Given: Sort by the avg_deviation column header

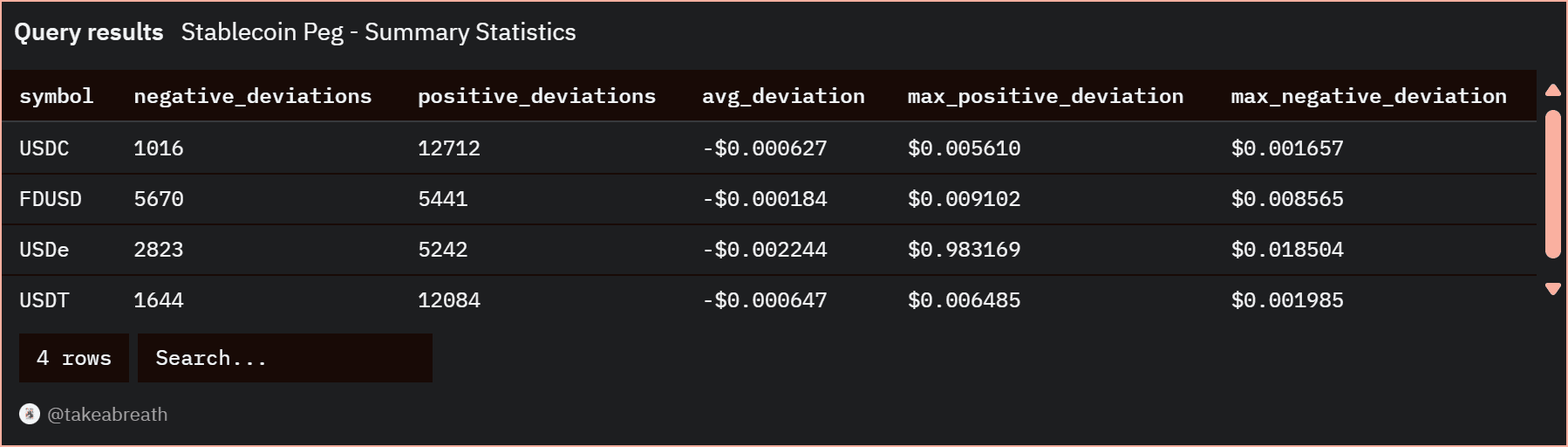Looking at the screenshot, I should tap(783, 96).
